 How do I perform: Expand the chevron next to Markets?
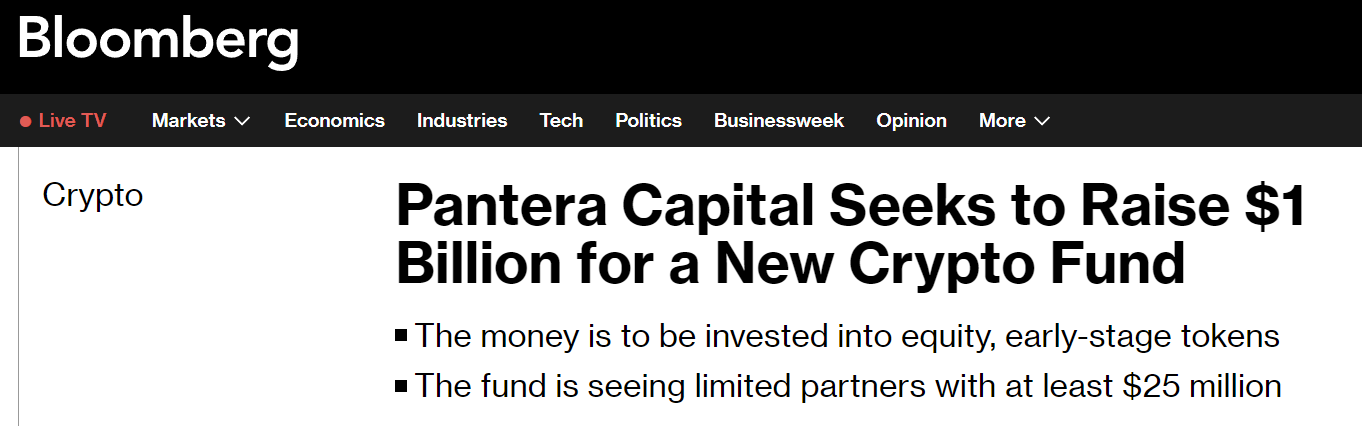coord(242,122)
